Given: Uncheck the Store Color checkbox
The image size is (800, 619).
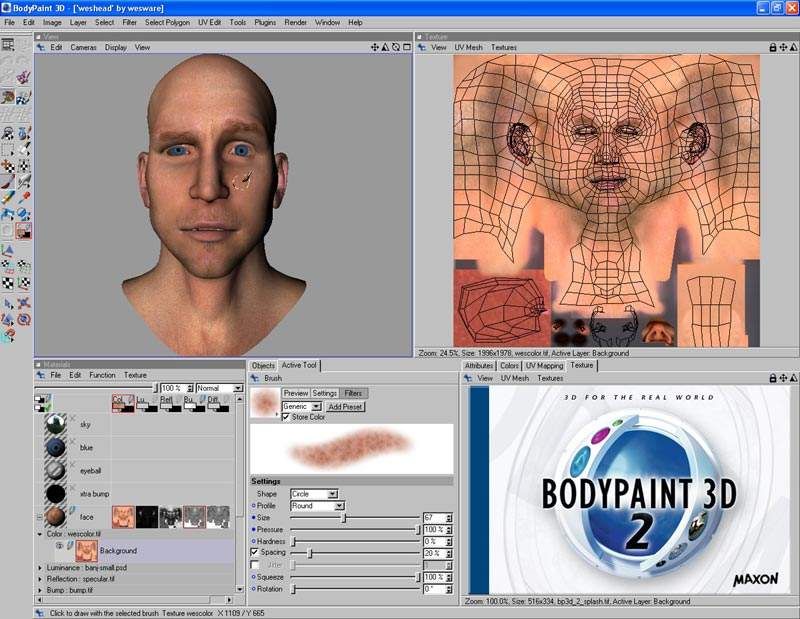Looking at the screenshot, I should pos(286,417).
